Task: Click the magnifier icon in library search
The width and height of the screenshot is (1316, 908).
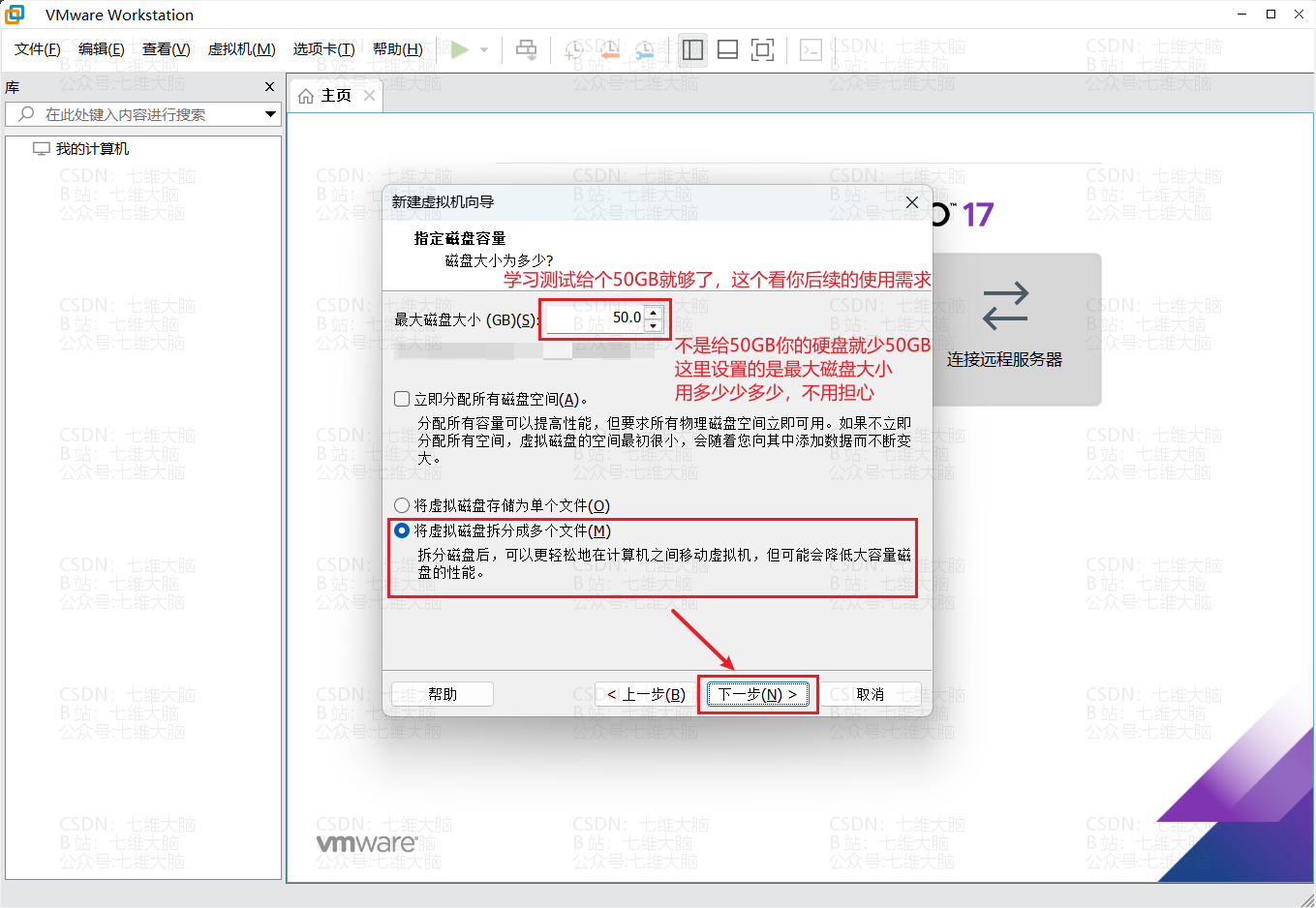Action: (26, 114)
